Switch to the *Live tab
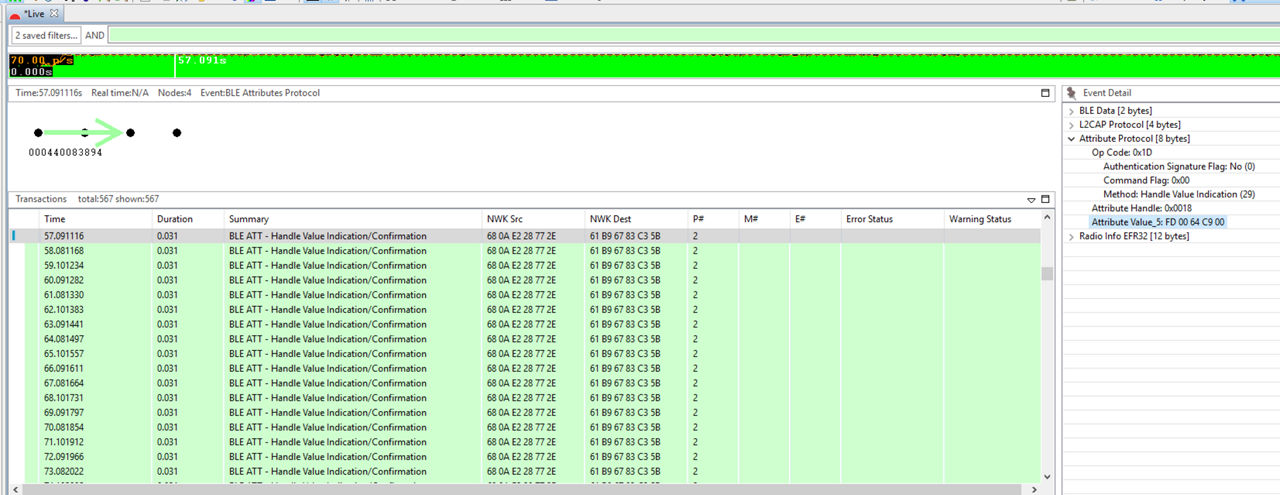This screenshot has height=495, width=1280. [34, 14]
